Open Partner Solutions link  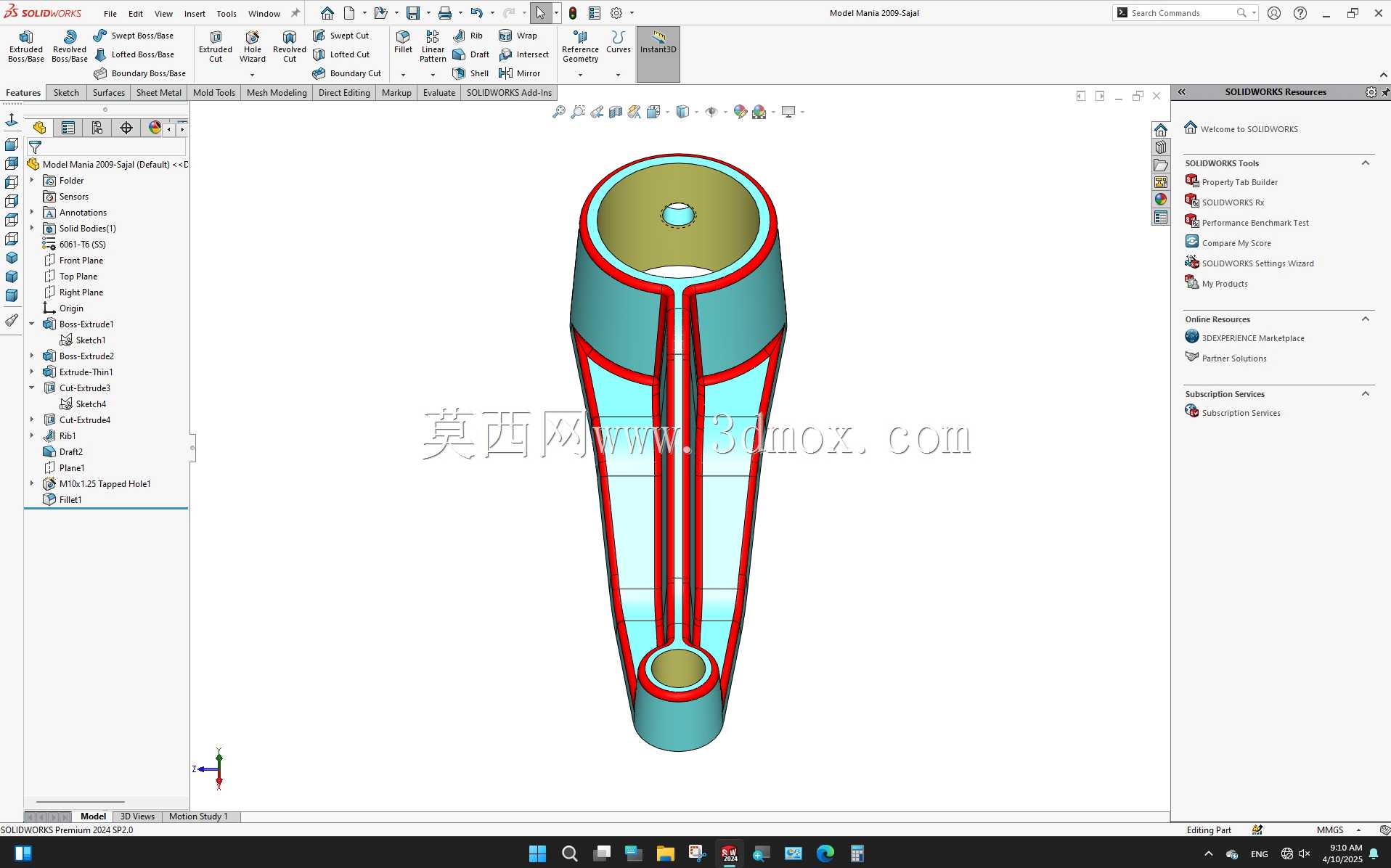click(x=1234, y=359)
